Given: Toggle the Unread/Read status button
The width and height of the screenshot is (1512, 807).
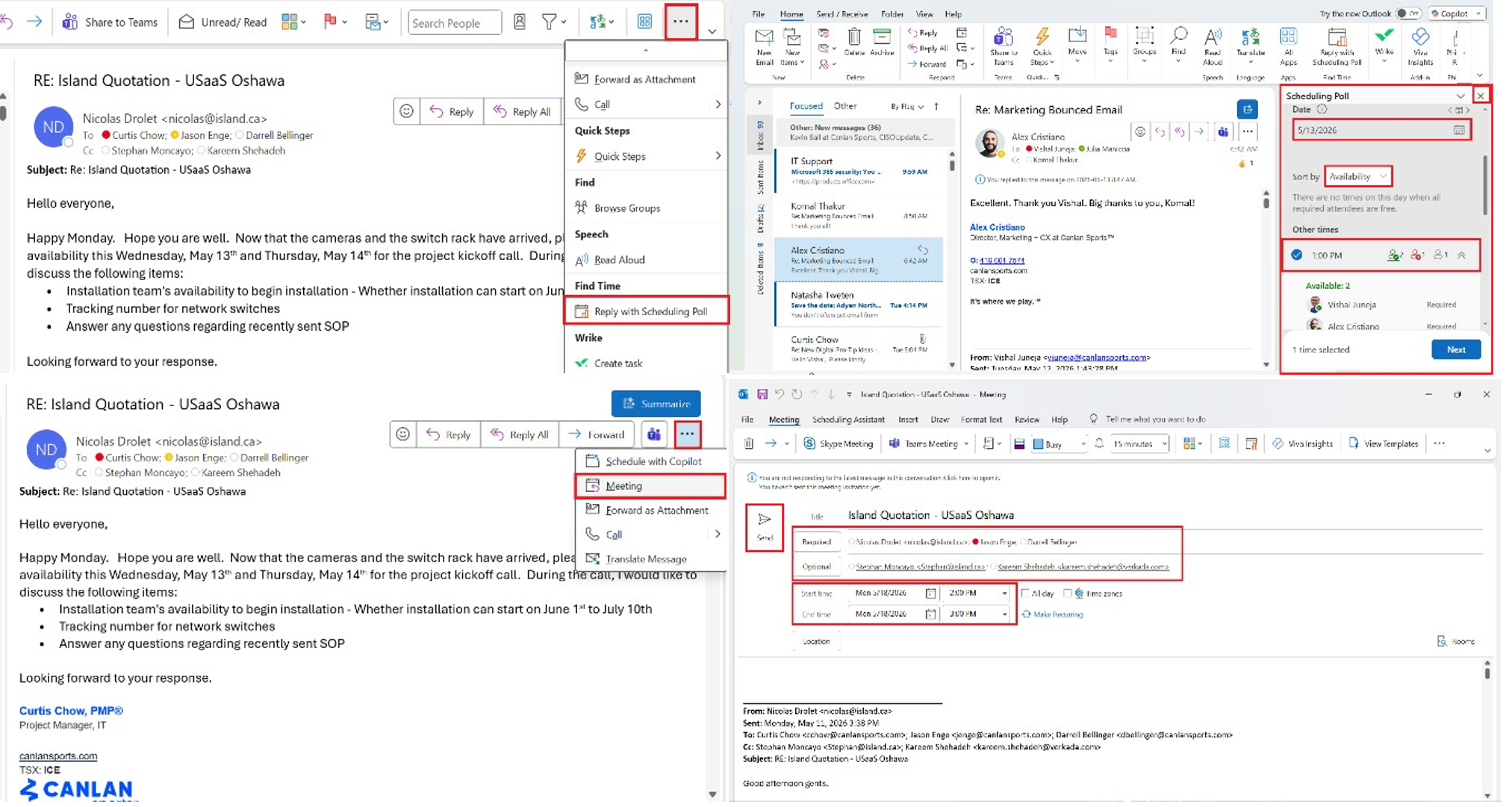Looking at the screenshot, I should 223,22.
